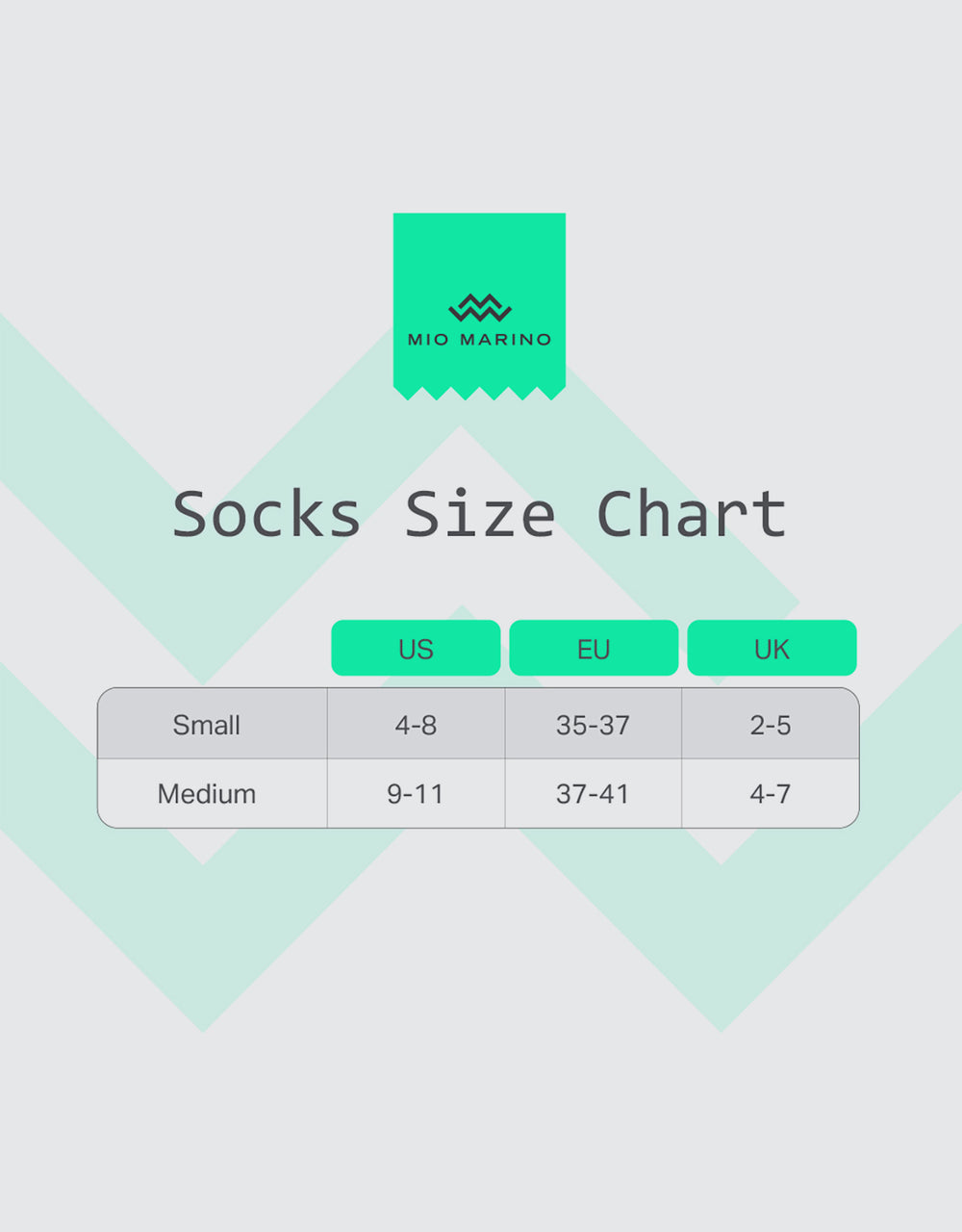The height and width of the screenshot is (1232, 962).
Task: Click the zigzag bottom edge of green tag
Action: tap(479, 393)
